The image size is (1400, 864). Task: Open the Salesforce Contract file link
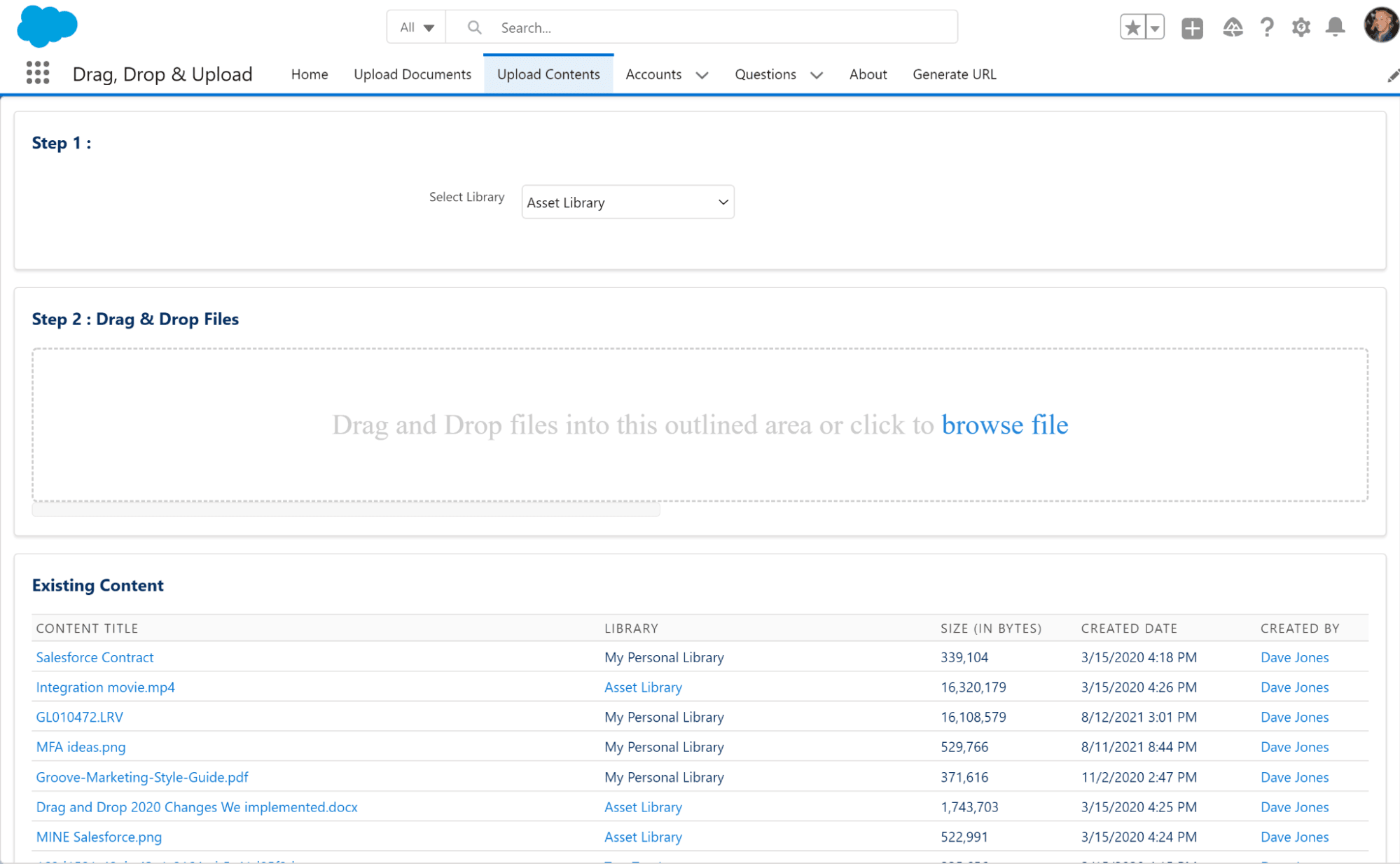95,657
